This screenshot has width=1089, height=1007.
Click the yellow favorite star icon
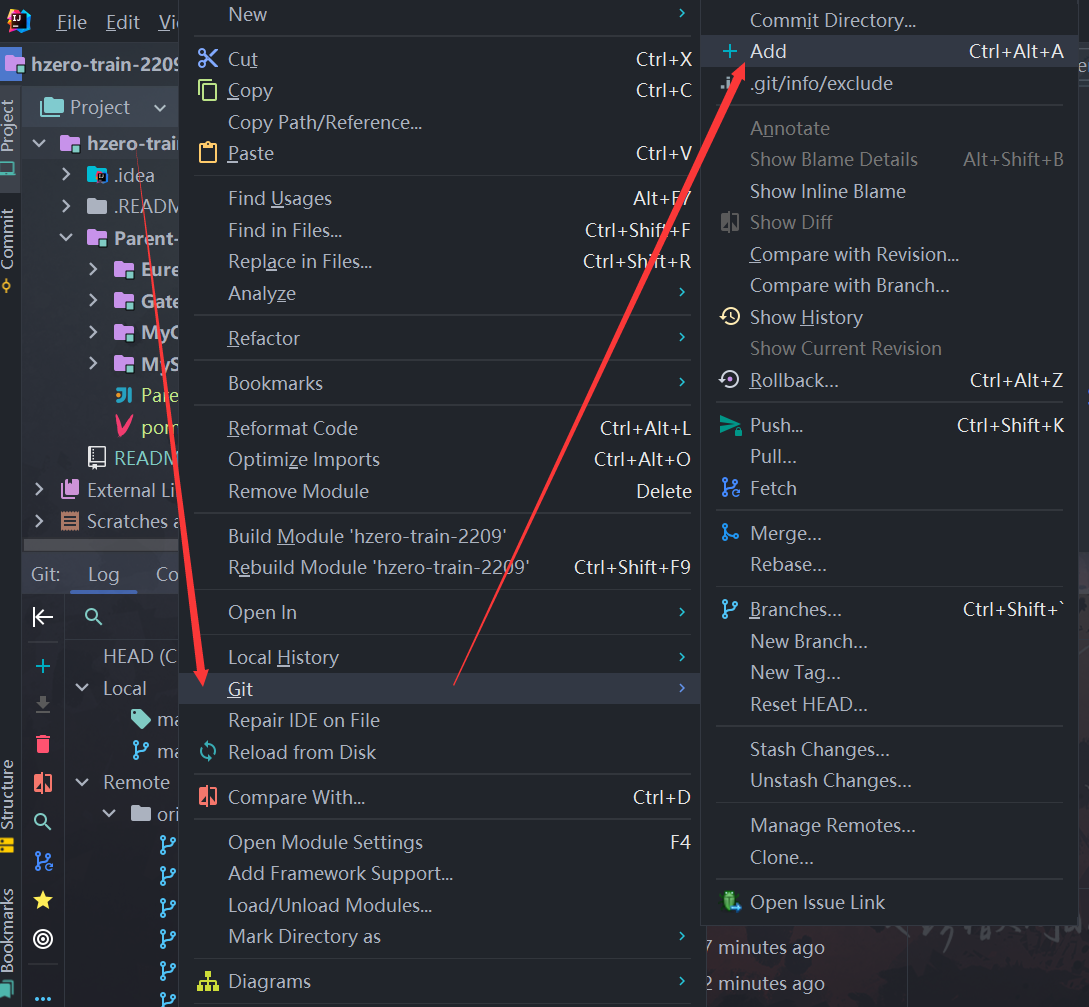[43, 900]
